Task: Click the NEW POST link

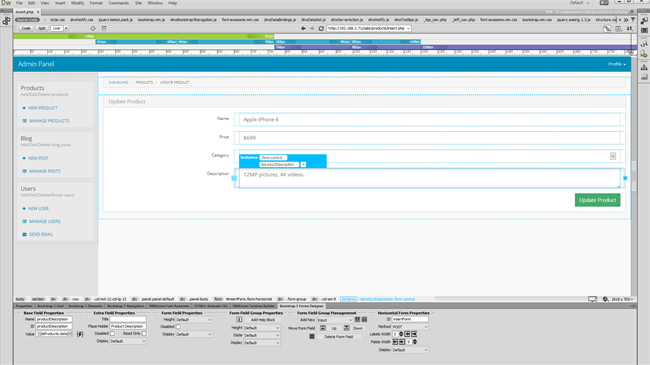Action: pos(38,158)
